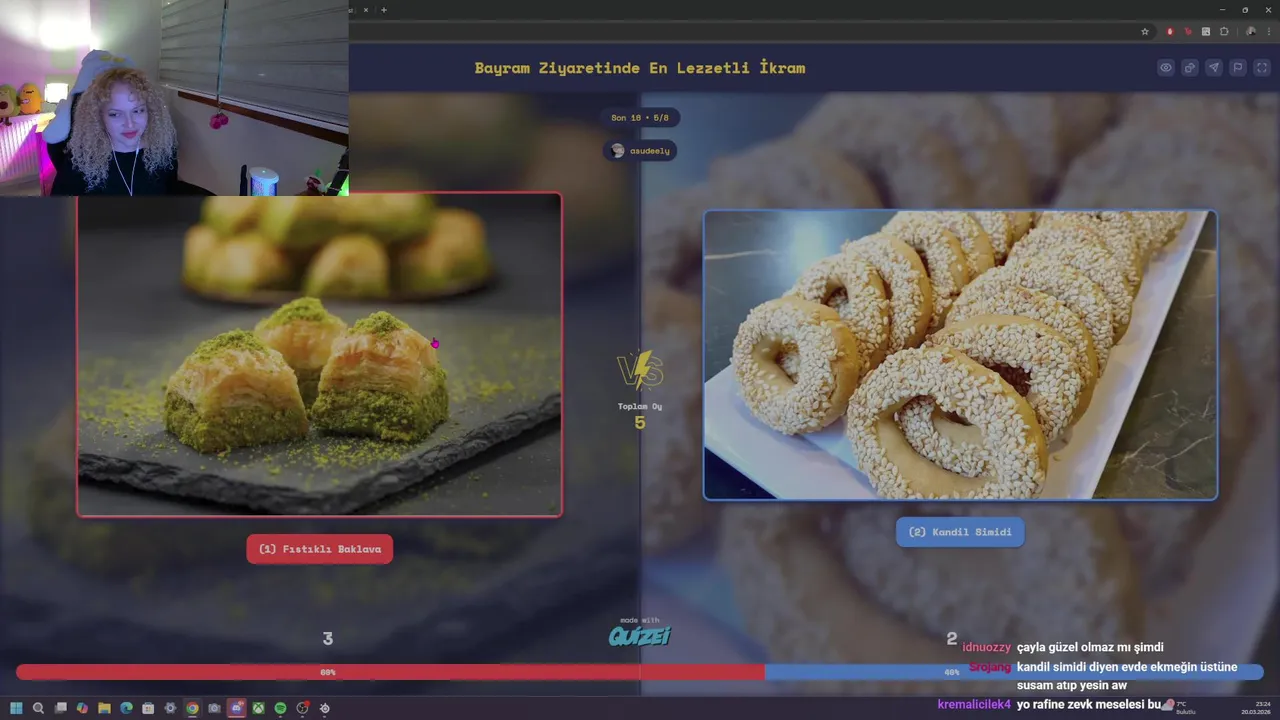
Task: Open OBS Studio from taskbar
Action: 302,708
